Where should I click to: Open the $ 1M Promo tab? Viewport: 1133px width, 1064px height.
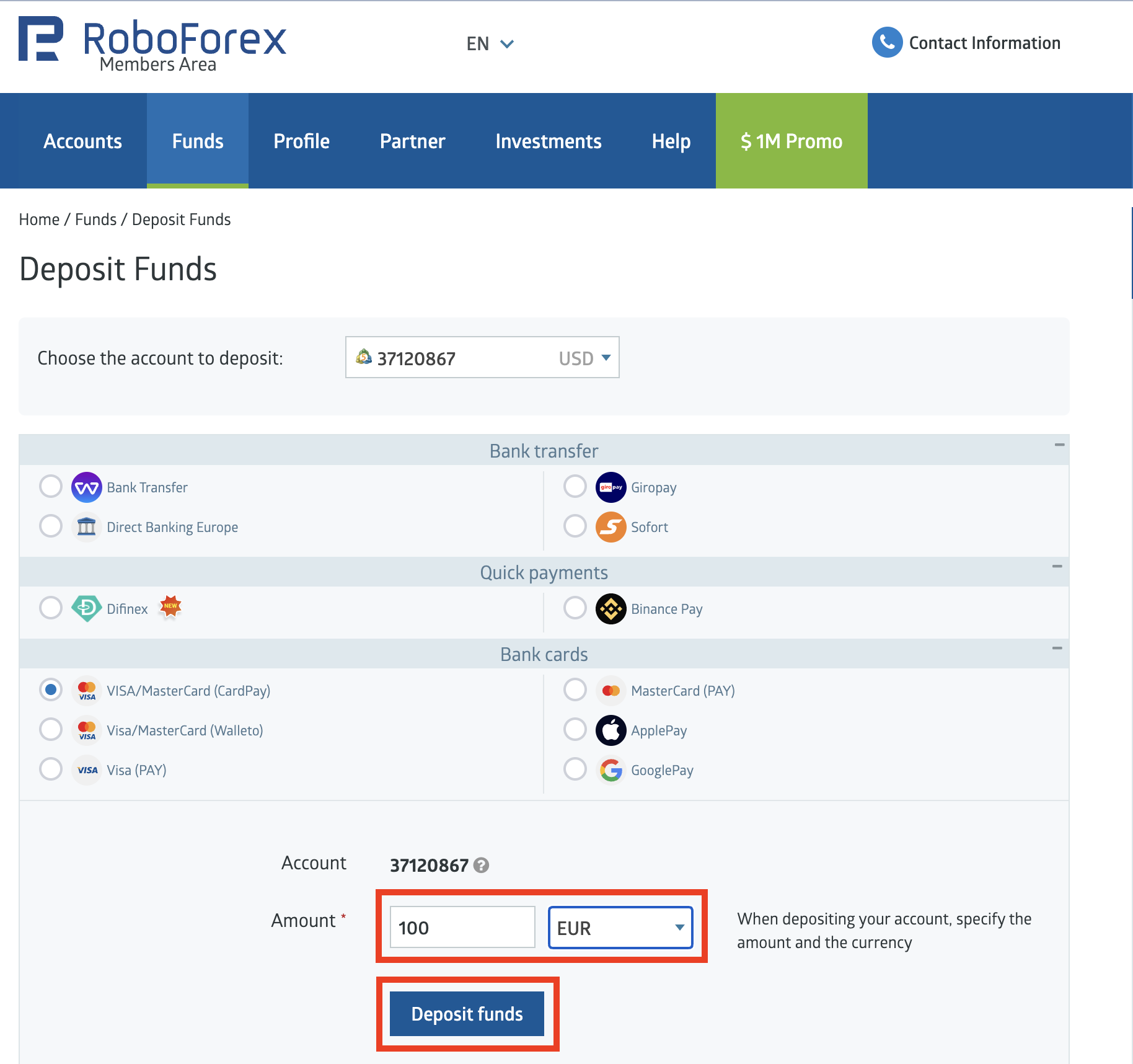click(x=791, y=141)
